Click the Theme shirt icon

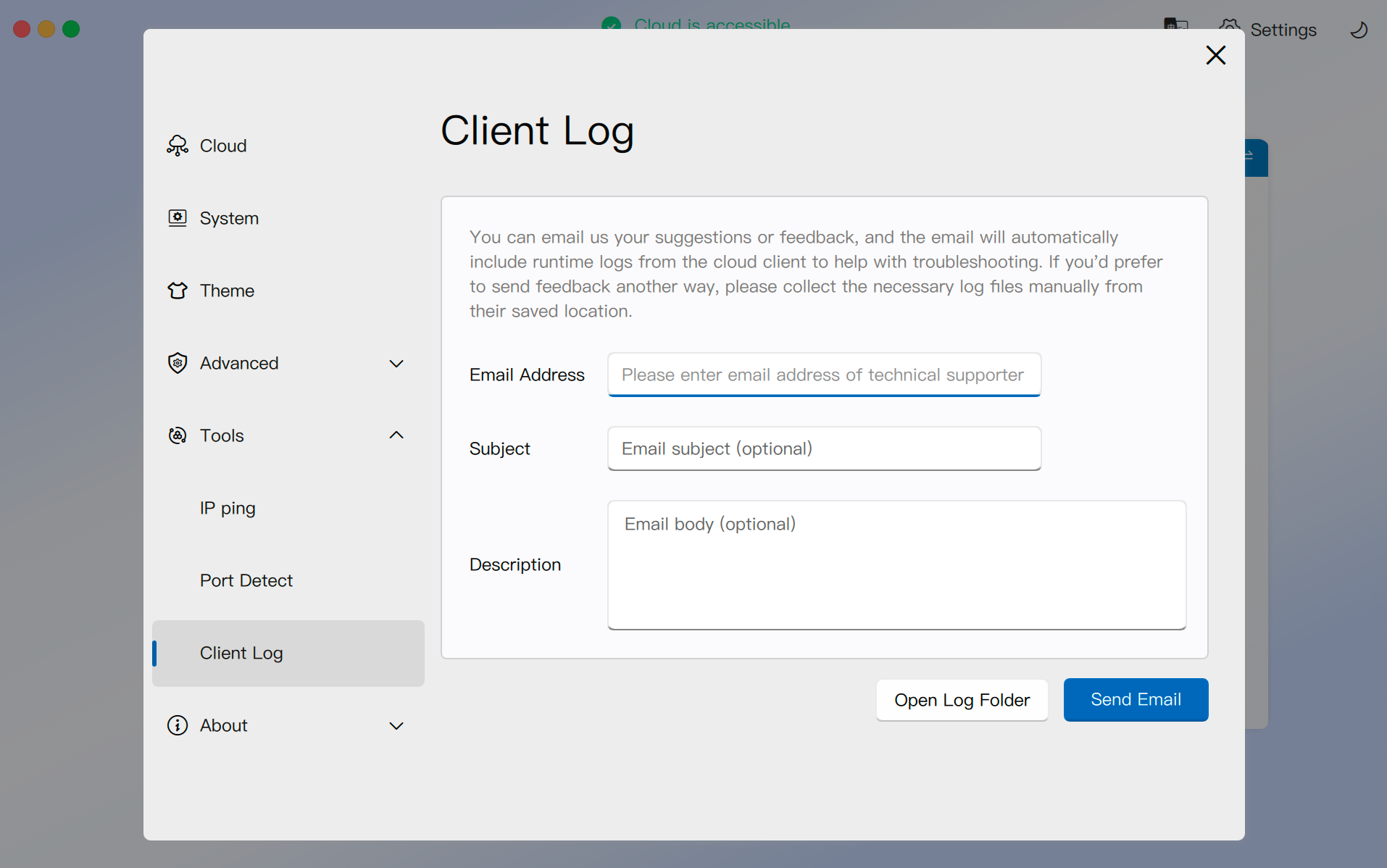[x=178, y=291]
